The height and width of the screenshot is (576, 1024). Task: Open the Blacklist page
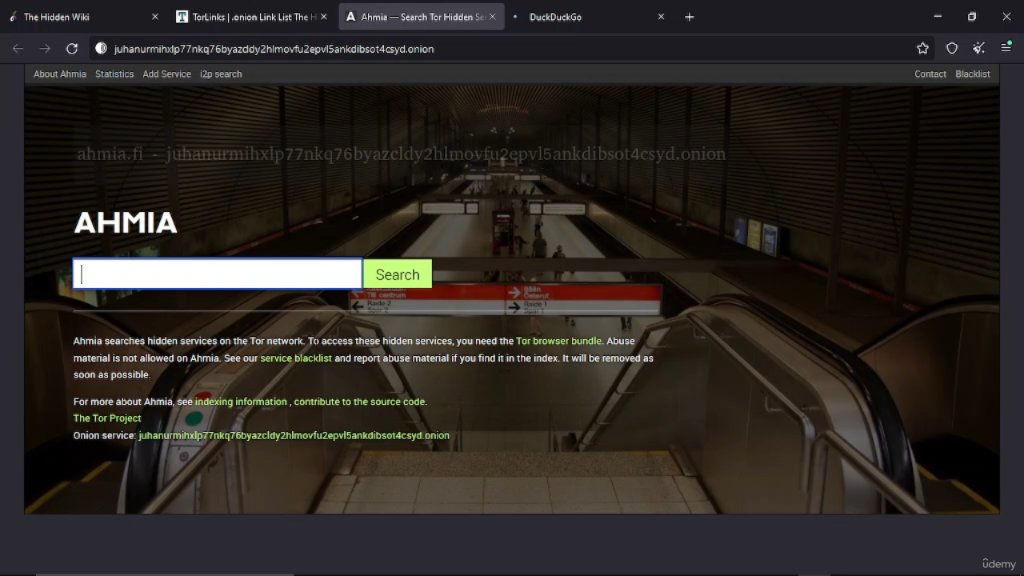972,74
